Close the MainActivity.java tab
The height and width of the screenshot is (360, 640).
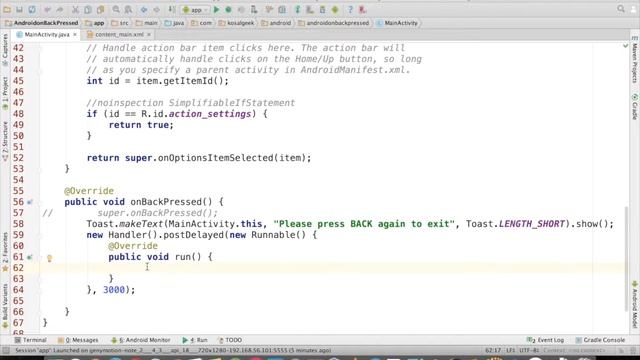coord(75,35)
